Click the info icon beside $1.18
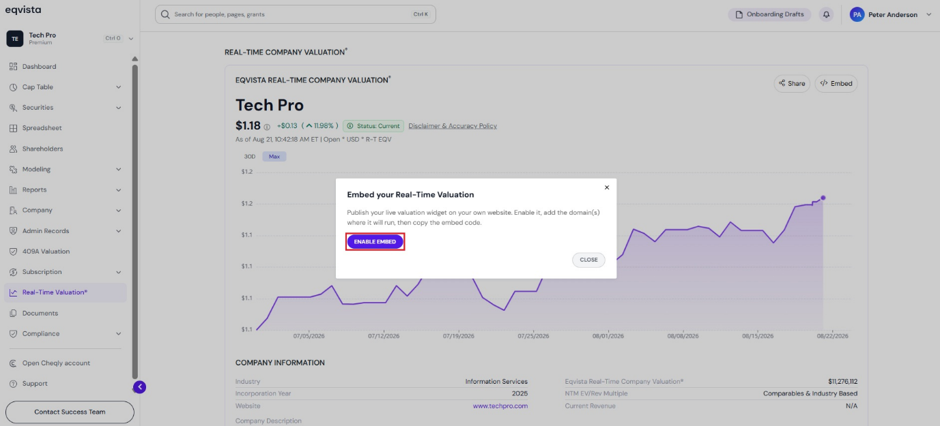Screen dimensions: 940x426 tap(267, 126)
